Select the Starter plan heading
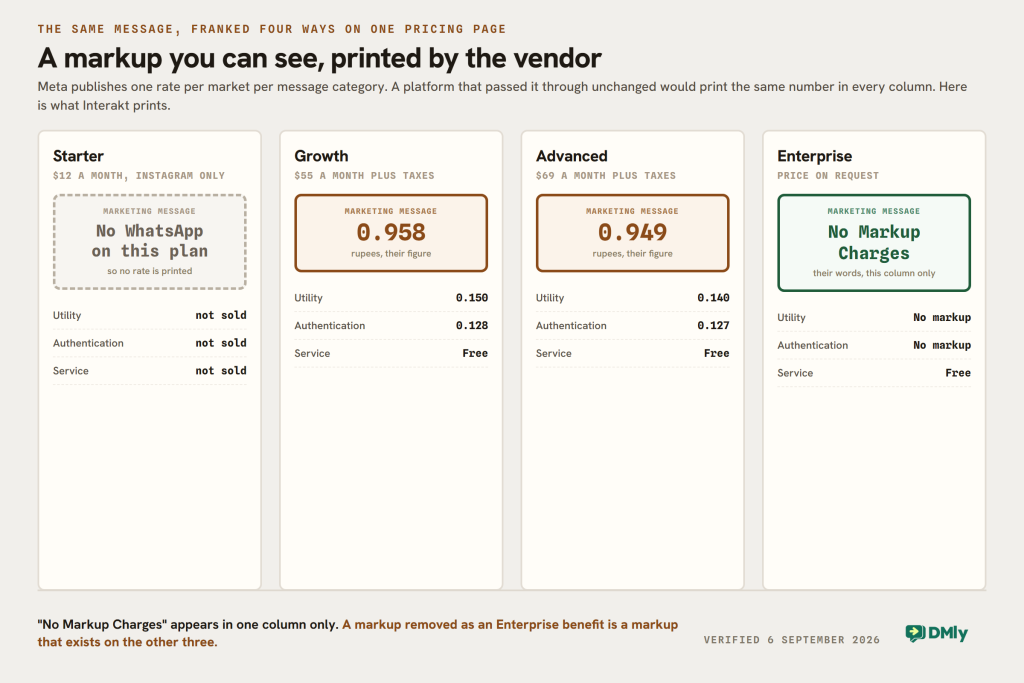 coord(78,156)
